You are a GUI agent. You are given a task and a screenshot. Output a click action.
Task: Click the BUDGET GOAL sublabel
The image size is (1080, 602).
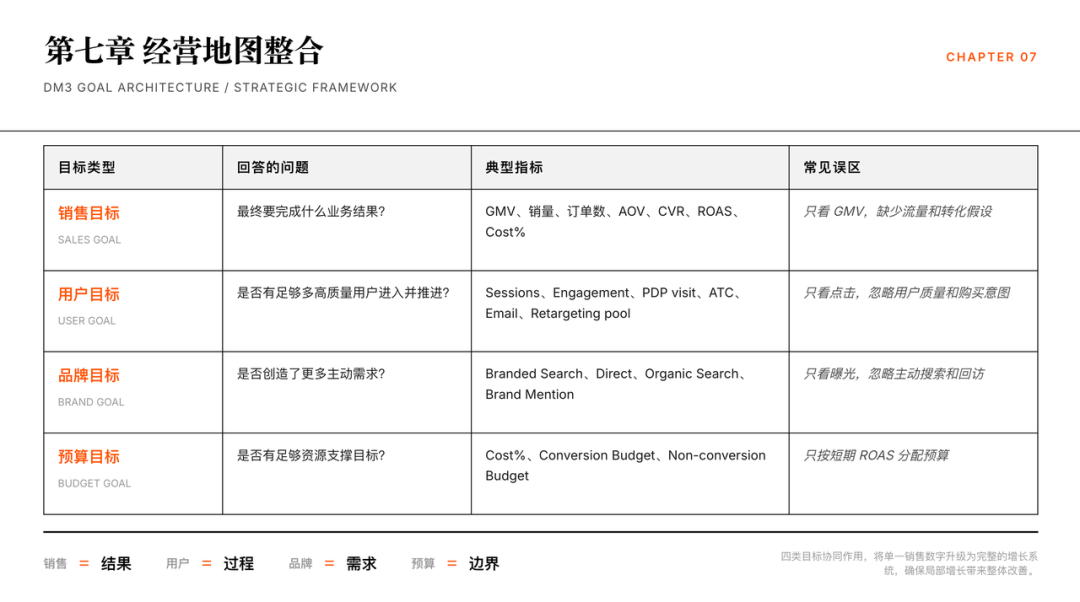[x=94, y=484]
